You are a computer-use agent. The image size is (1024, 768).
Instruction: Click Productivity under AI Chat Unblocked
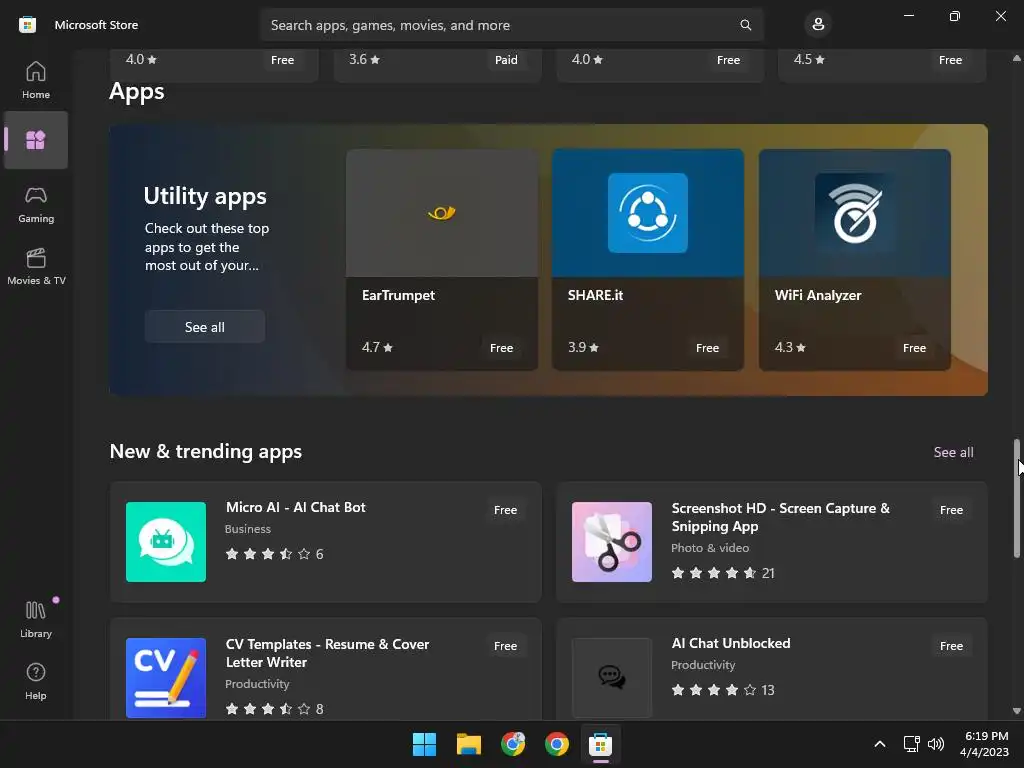point(703,665)
